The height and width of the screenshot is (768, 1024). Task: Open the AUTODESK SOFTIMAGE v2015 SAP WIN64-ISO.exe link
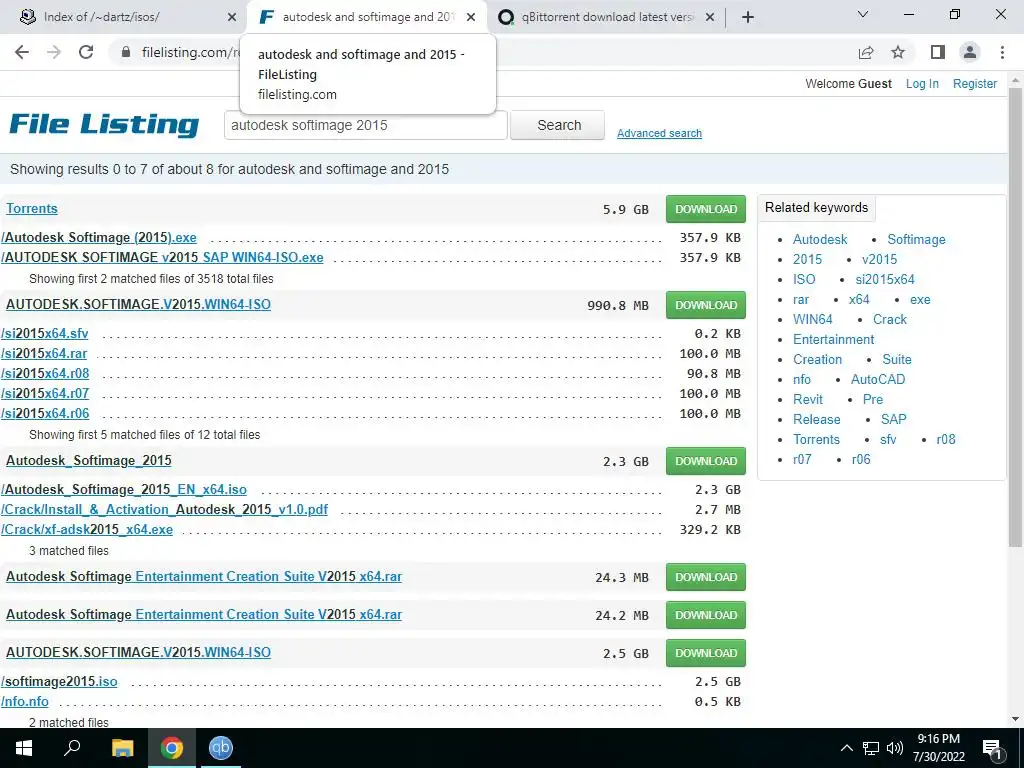(x=162, y=257)
